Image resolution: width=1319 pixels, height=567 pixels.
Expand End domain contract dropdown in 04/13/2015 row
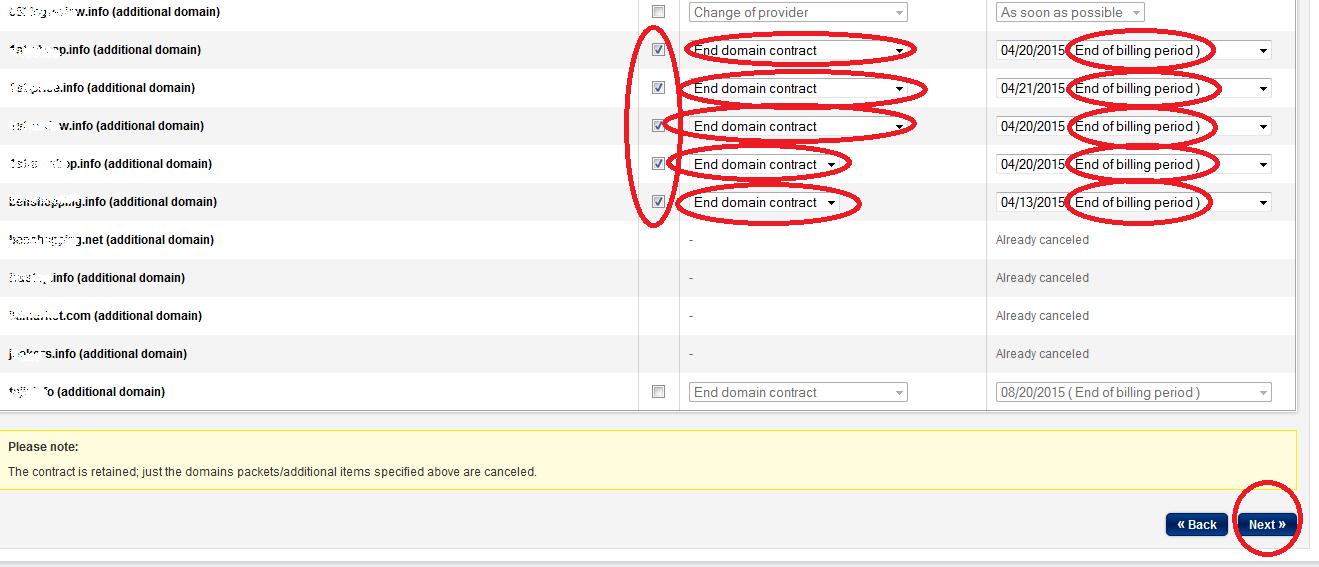(768, 203)
